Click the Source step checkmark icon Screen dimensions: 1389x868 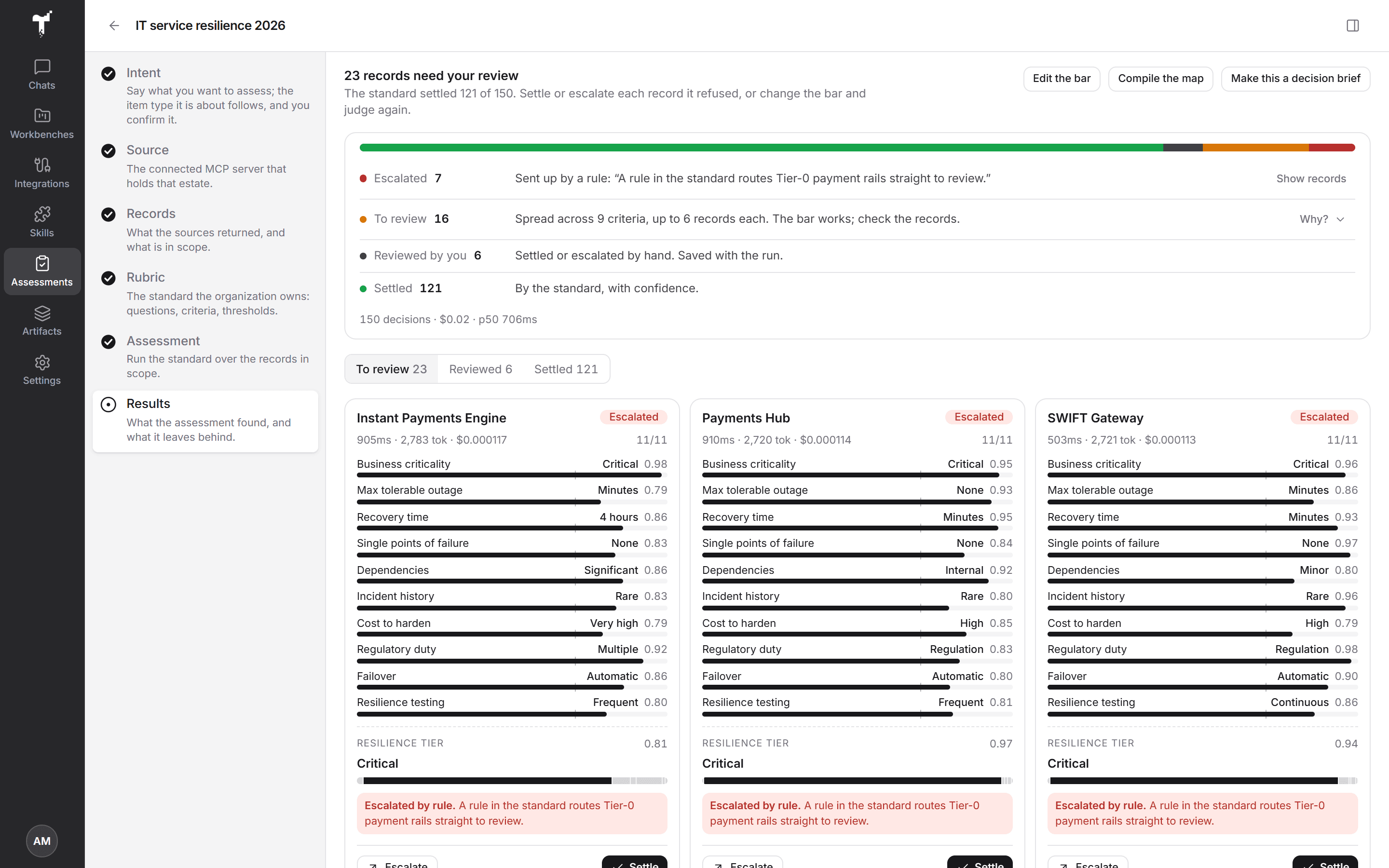coord(108,150)
